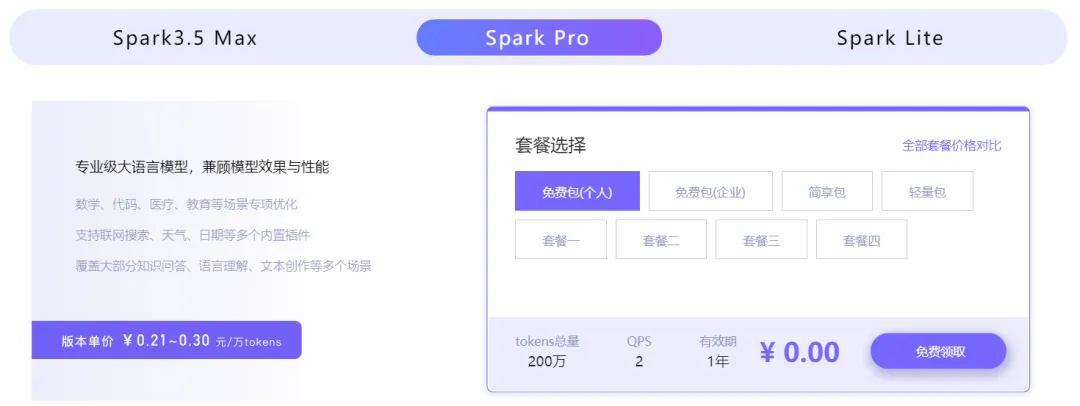Select the 轻量包 package option
Image resolution: width=1080 pixels, height=406 pixels.
pos(927,191)
